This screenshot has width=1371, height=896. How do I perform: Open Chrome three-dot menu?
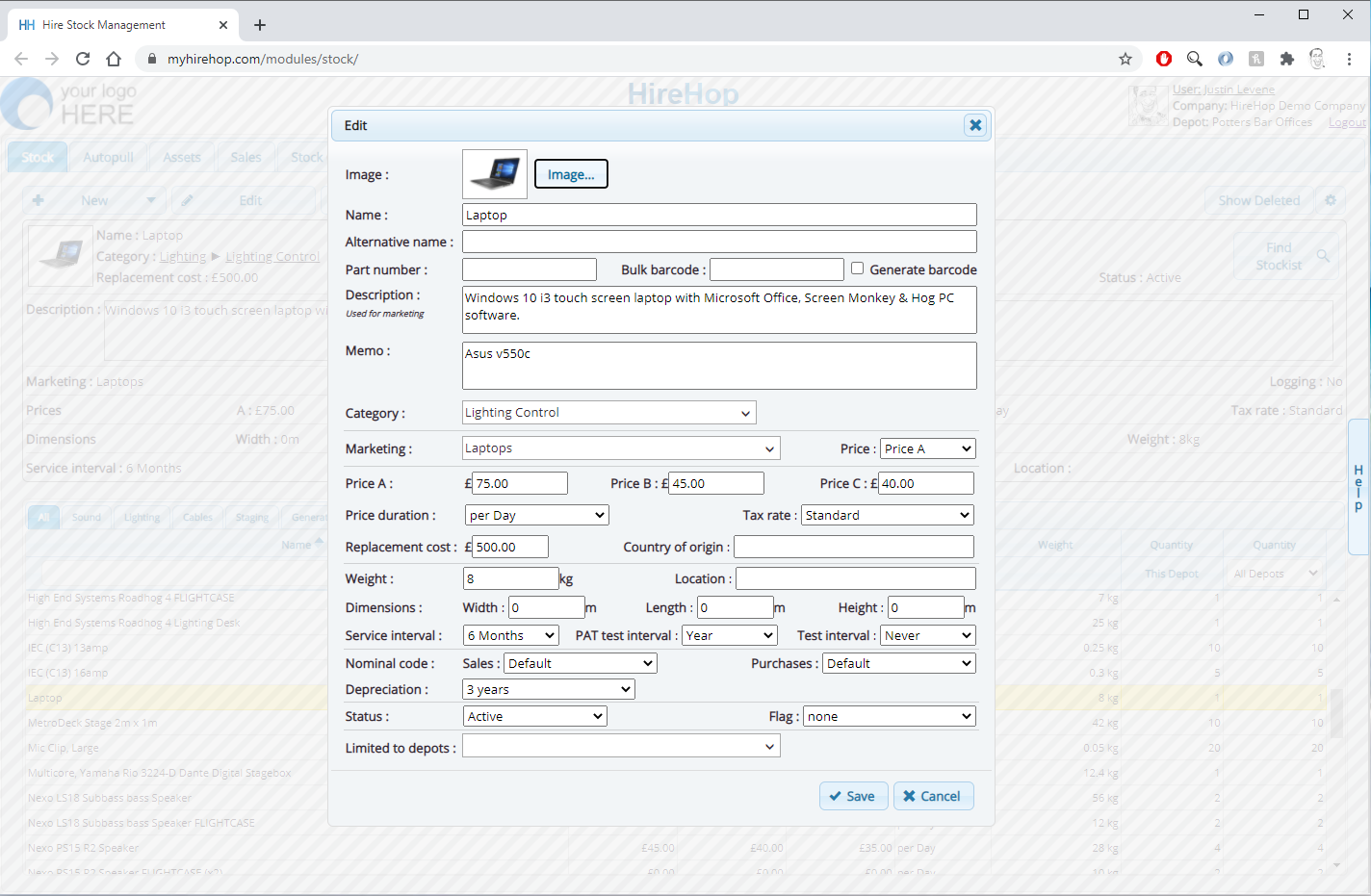(1350, 59)
